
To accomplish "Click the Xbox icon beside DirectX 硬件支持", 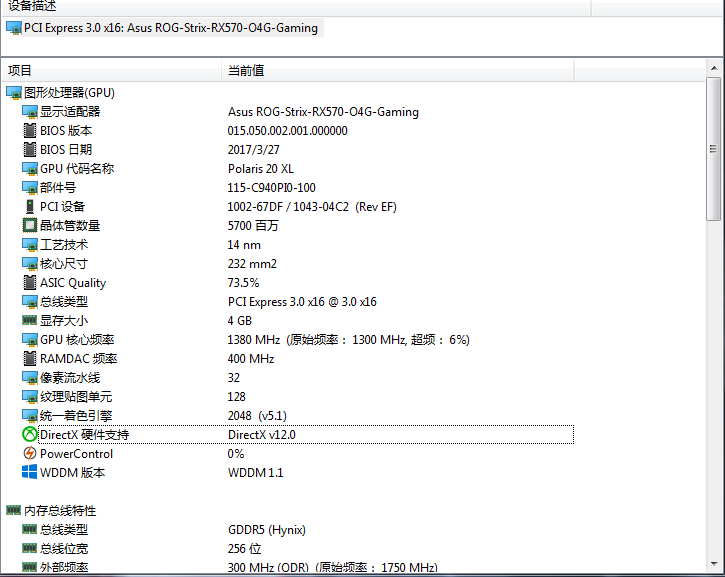I will pyautogui.click(x=30, y=435).
